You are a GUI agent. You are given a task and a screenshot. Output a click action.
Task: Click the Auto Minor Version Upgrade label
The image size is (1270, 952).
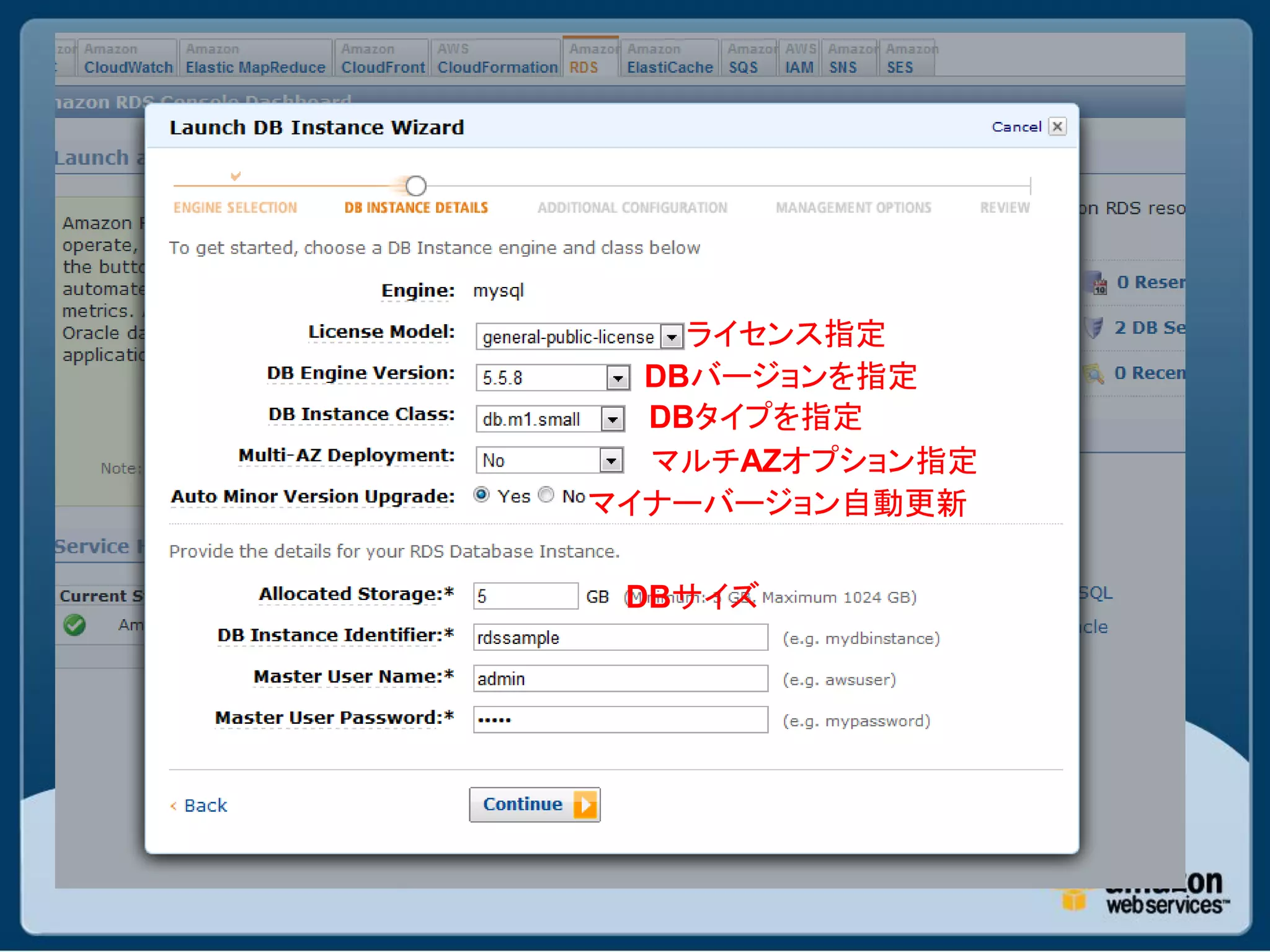pyautogui.click(x=313, y=496)
